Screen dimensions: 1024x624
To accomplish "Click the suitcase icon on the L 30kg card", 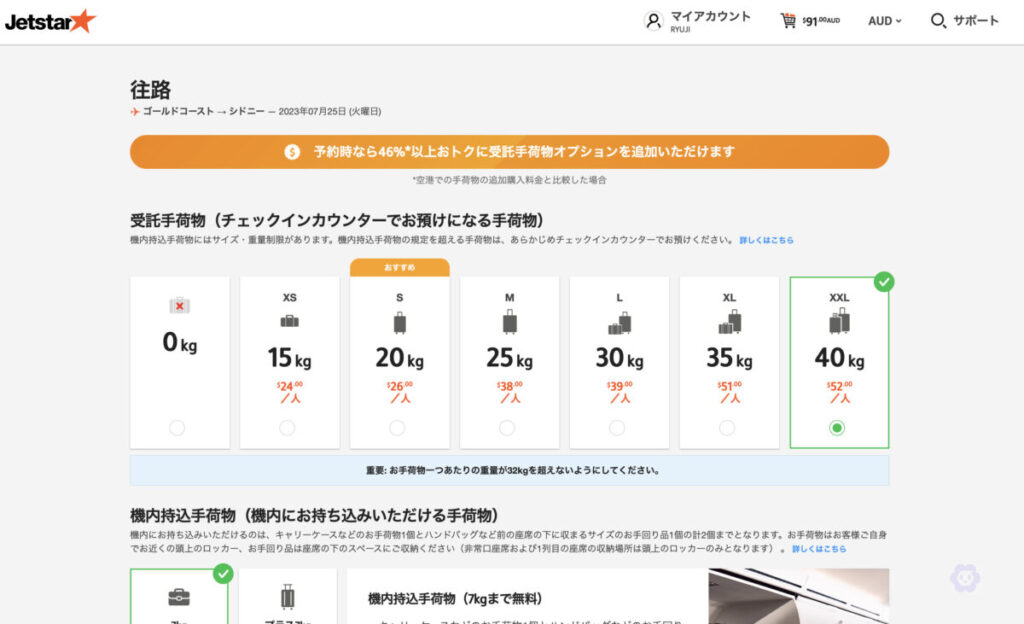I will point(619,322).
